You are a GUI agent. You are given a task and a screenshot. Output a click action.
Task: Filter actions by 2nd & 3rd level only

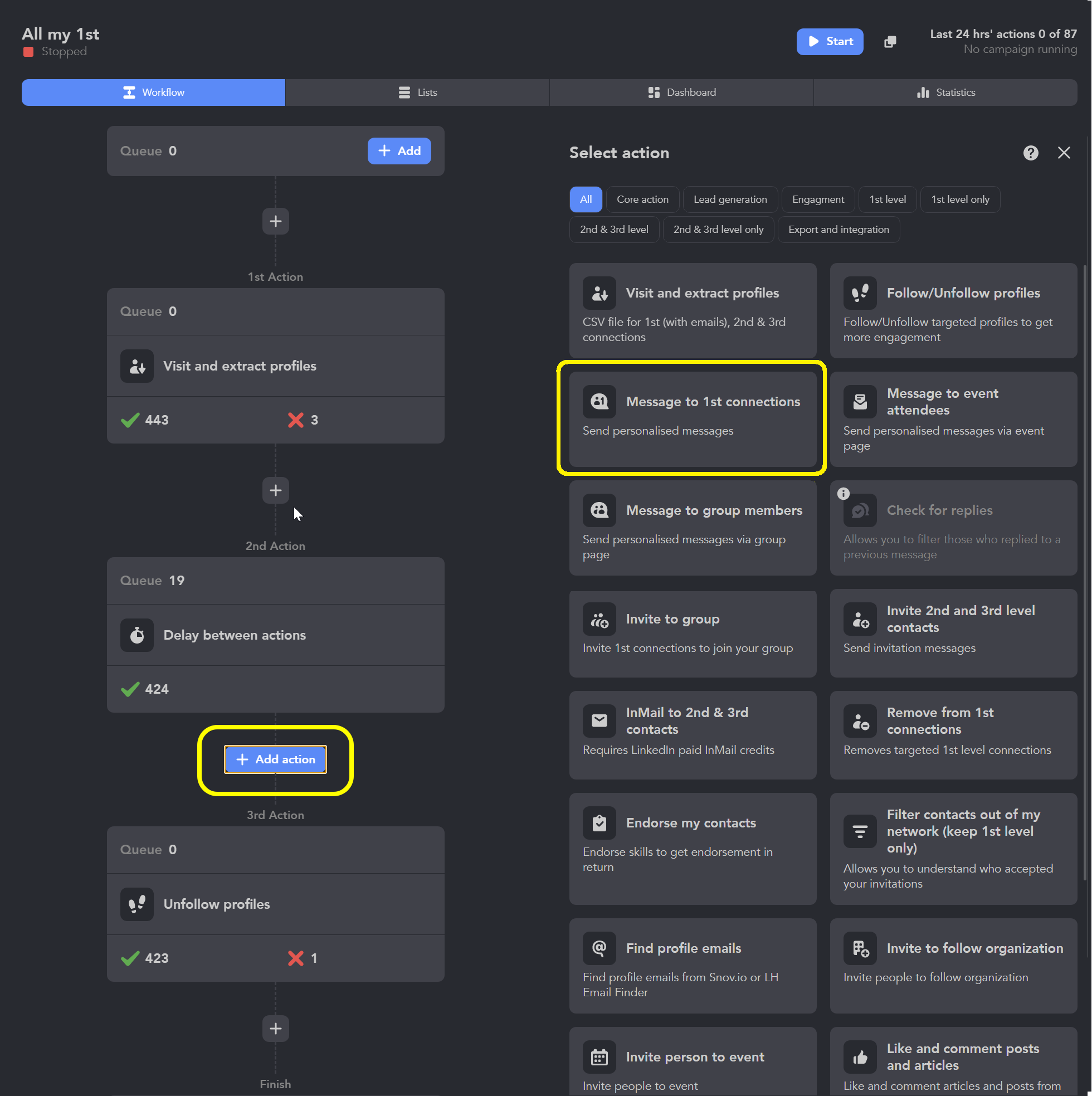click(x=718, y=230)
